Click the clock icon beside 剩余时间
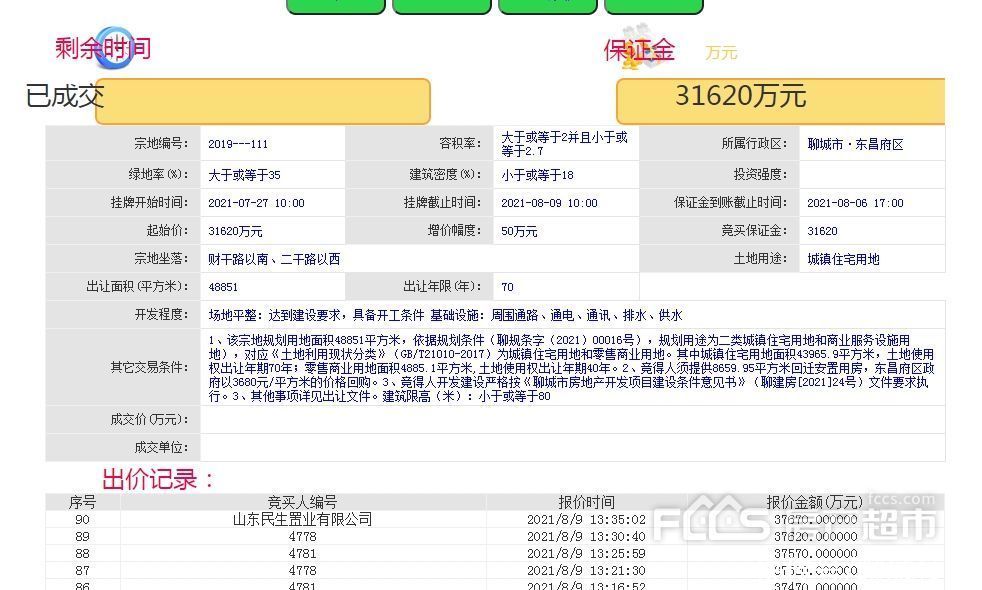982x590 pixels. 115,48
